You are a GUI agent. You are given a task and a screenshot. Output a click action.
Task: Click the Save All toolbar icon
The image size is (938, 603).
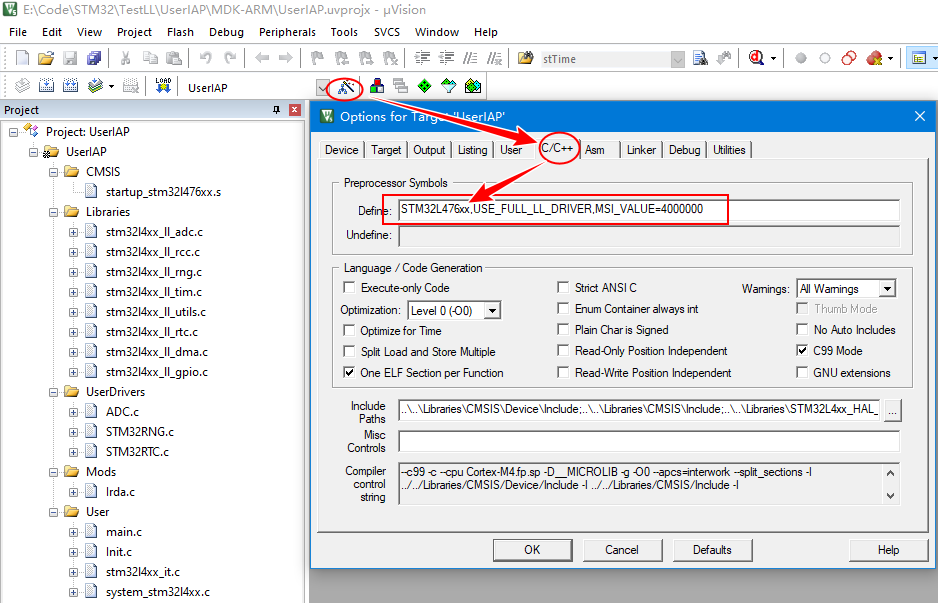coord(94,58)
